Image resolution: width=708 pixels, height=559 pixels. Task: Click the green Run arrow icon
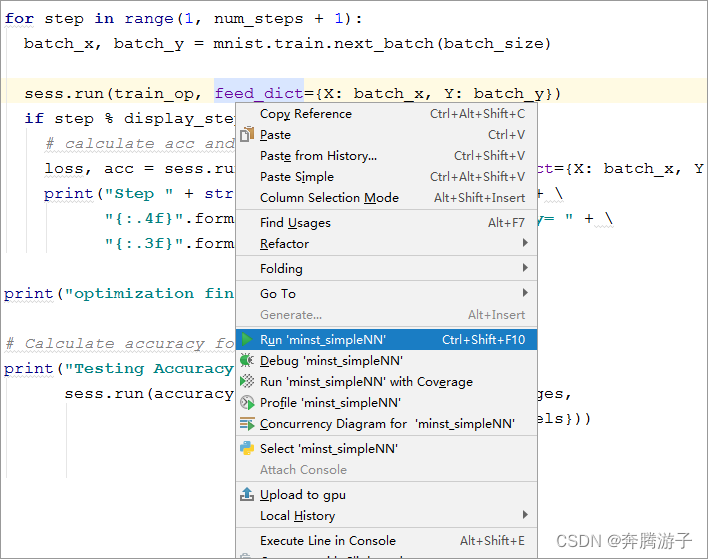click(247, 340)
